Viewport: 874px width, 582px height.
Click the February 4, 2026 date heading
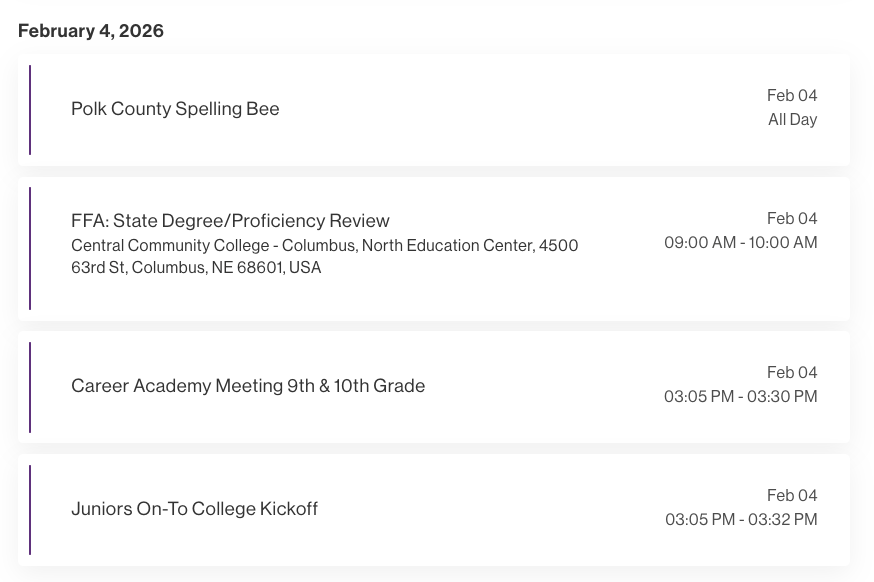tap(91, 31)
